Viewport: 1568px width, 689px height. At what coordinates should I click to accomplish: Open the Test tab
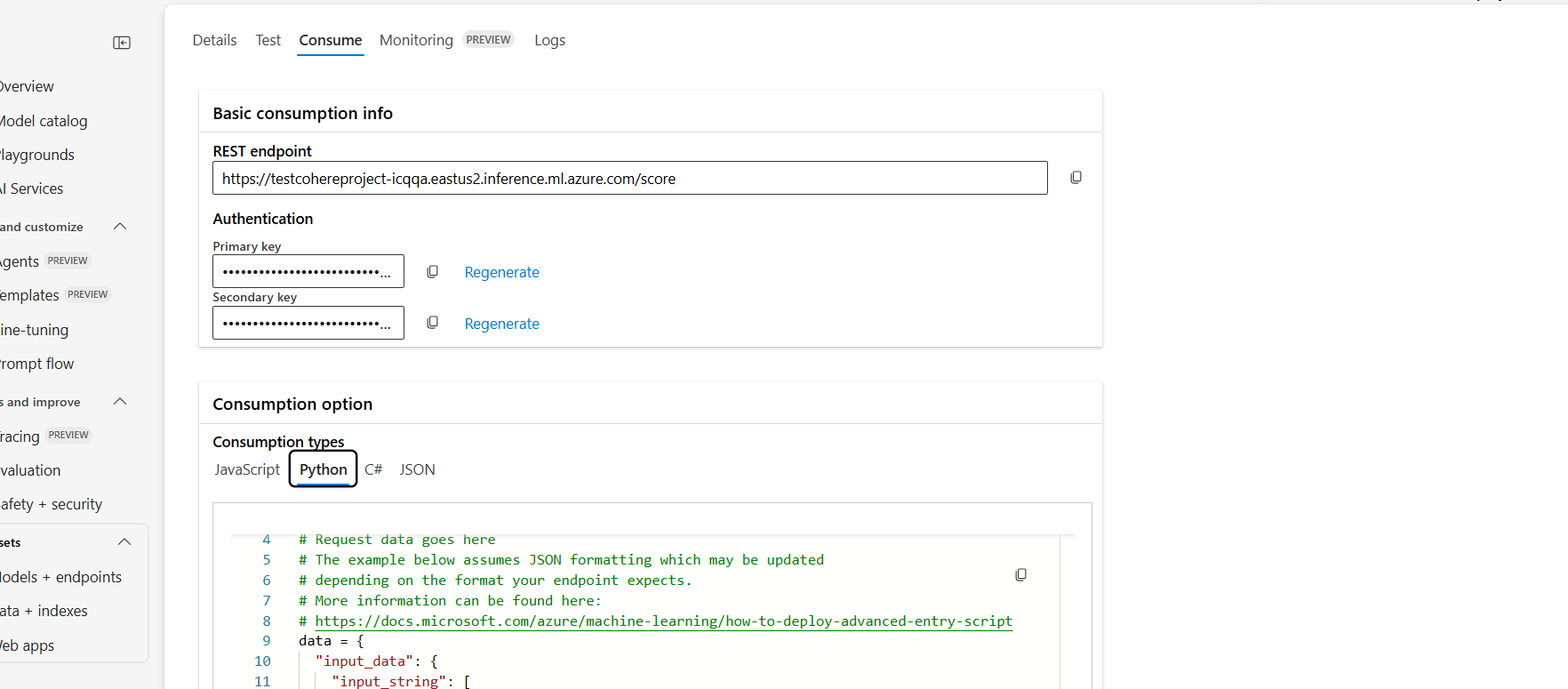[268, 40]
